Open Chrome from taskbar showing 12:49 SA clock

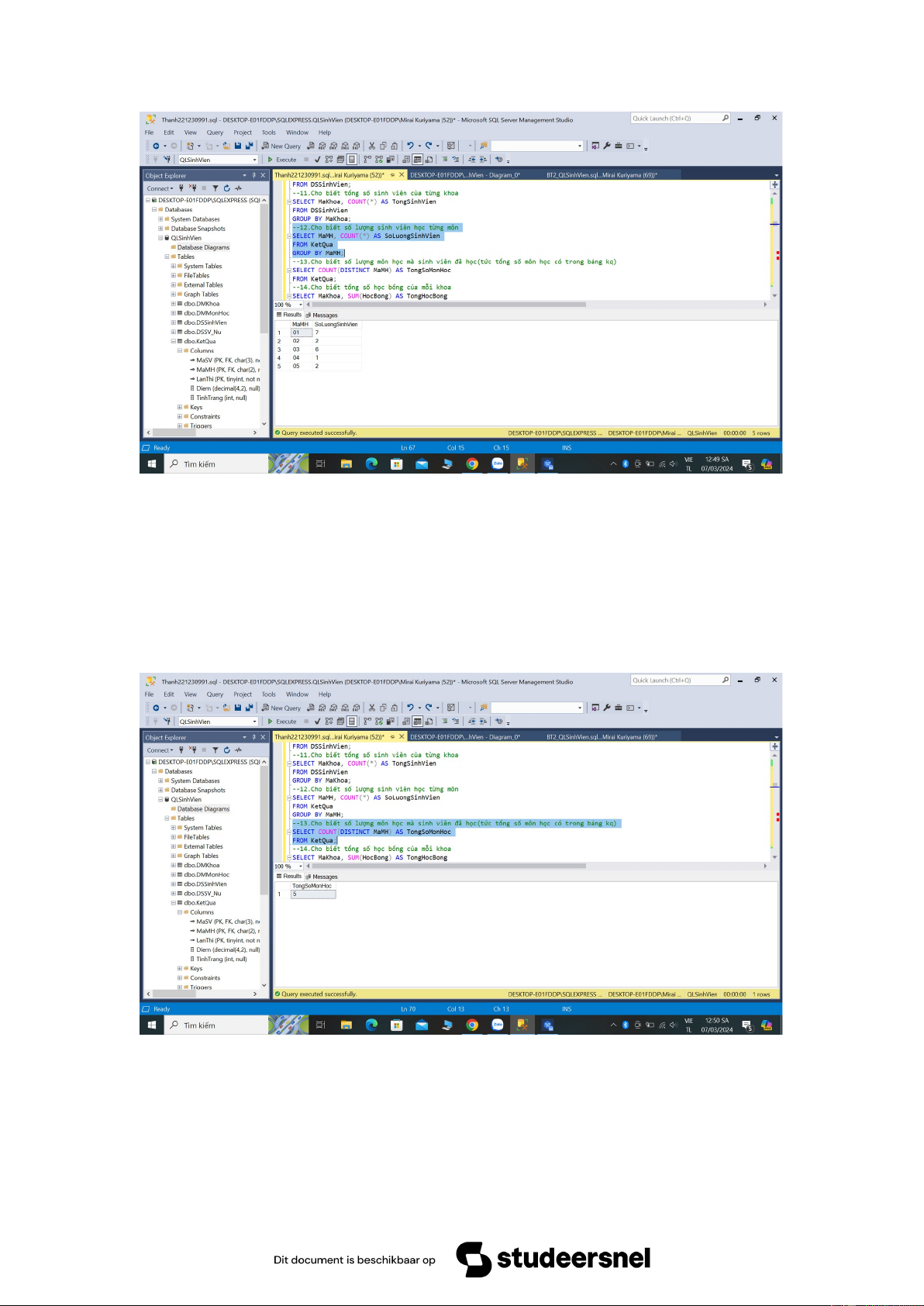tap(472, 464)
